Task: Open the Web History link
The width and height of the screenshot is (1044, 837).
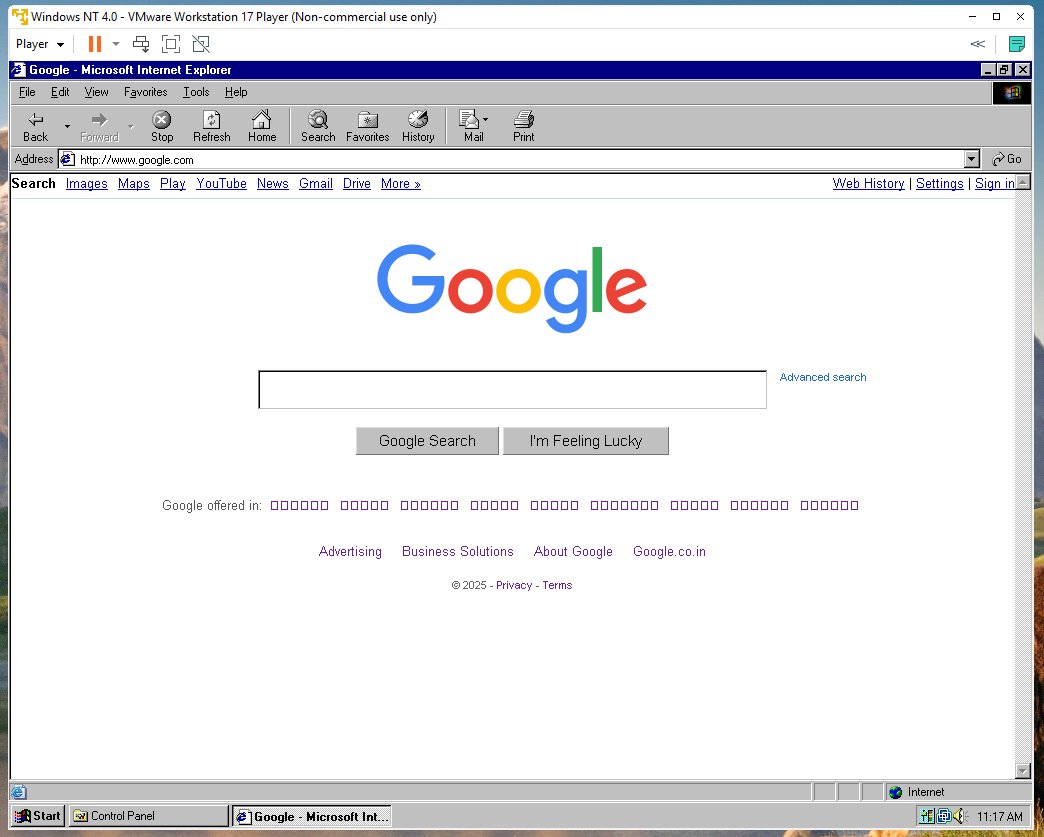Action: pos(868,184)
